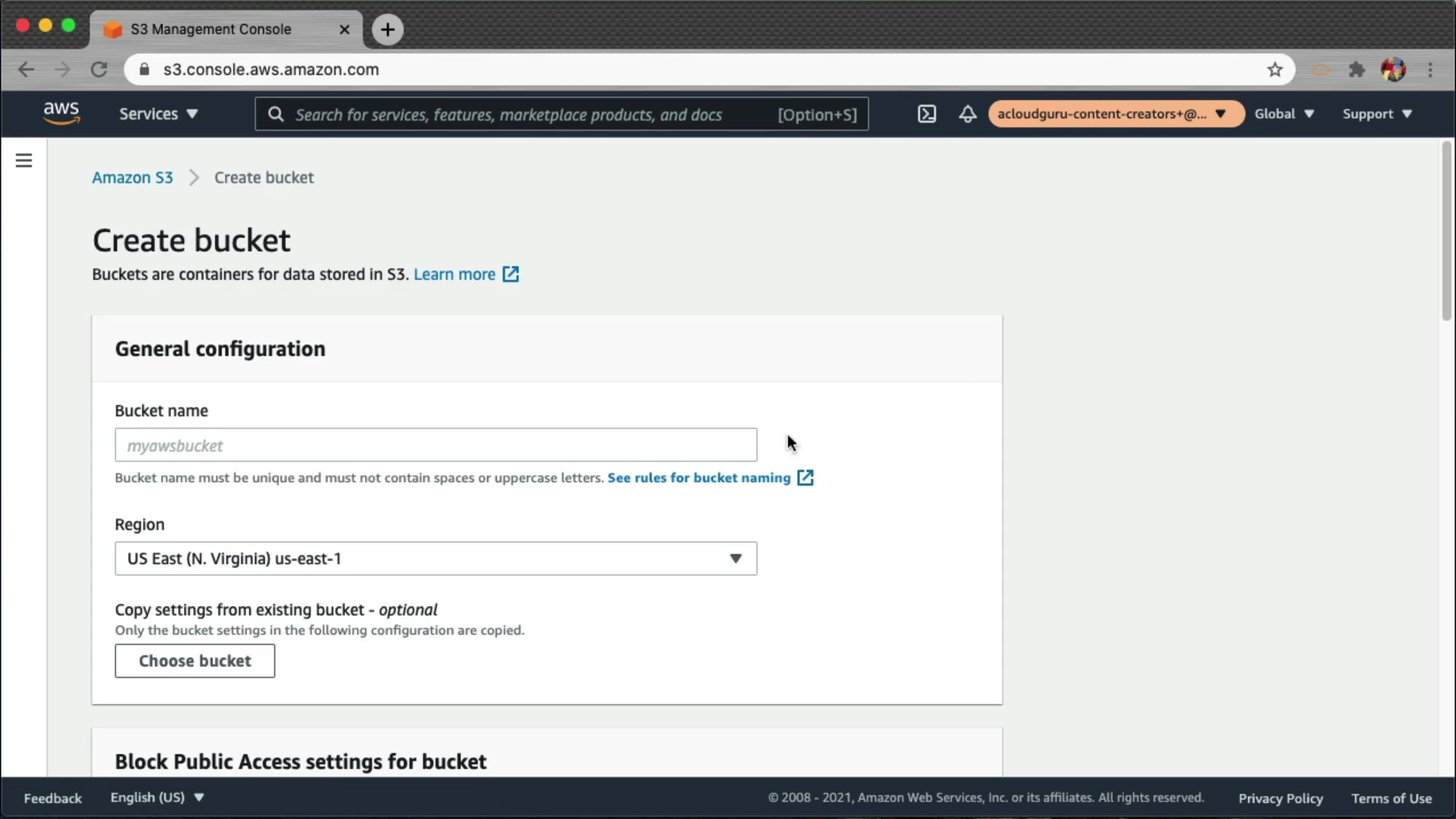Expand the Services dropdown menu

point(158,114)
